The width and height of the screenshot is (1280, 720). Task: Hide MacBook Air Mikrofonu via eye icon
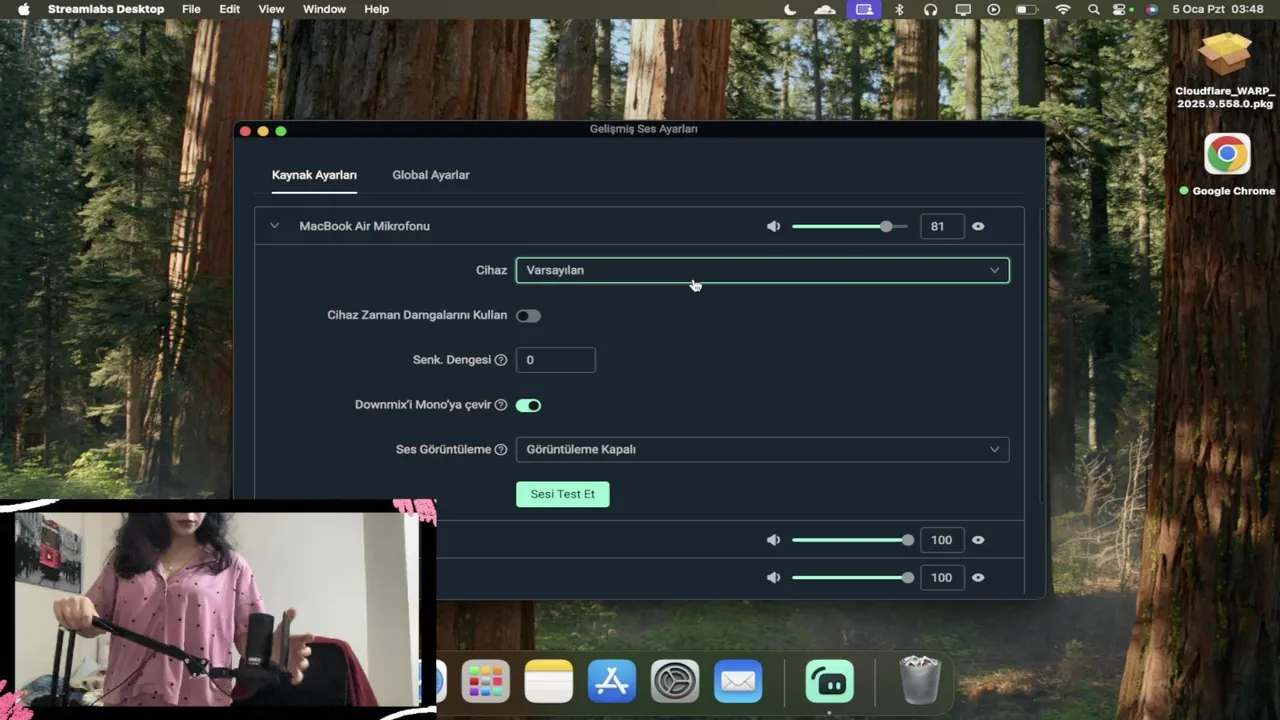978,226
